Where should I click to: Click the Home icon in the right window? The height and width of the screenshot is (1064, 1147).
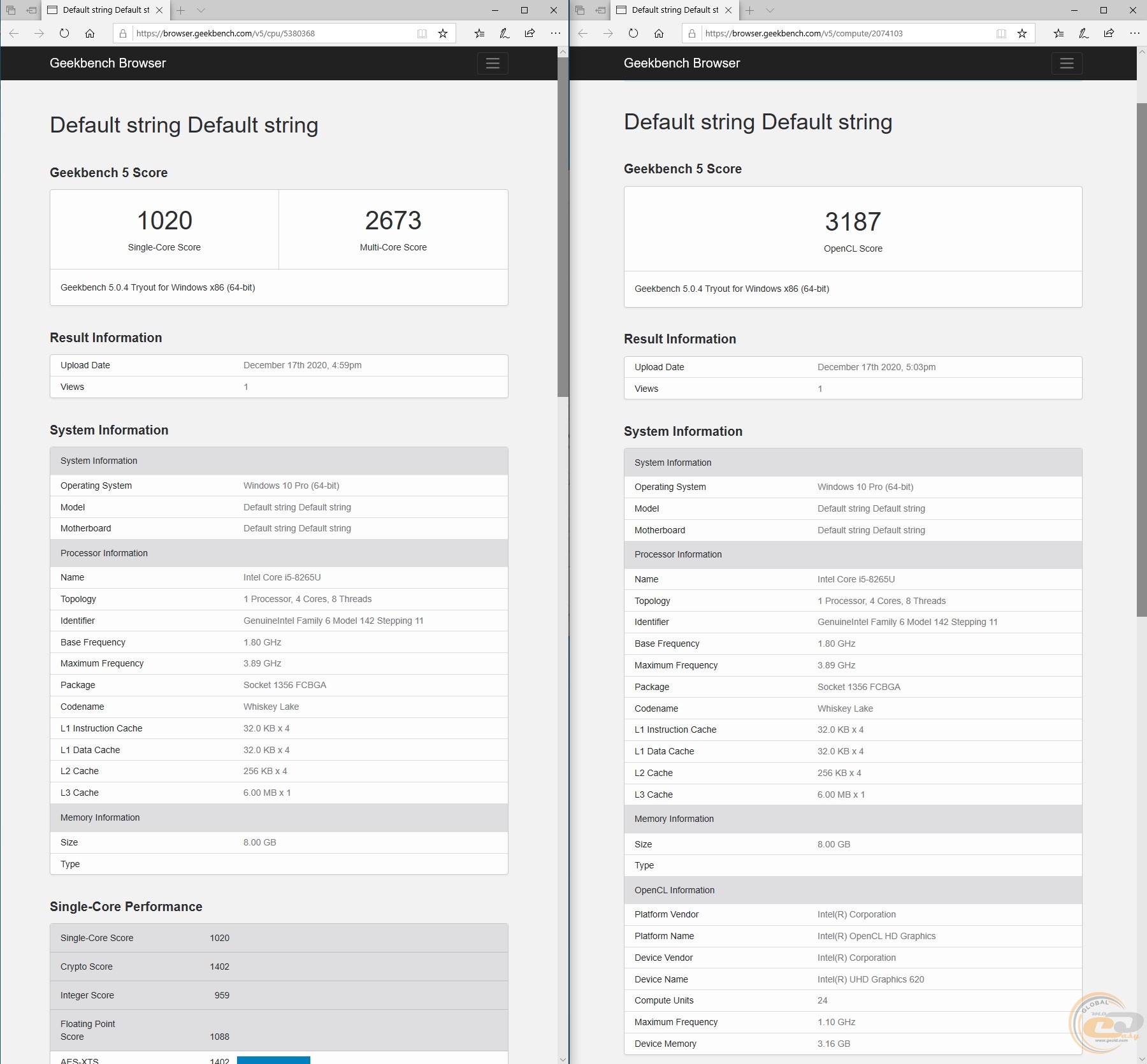click(x=659, y=33)
